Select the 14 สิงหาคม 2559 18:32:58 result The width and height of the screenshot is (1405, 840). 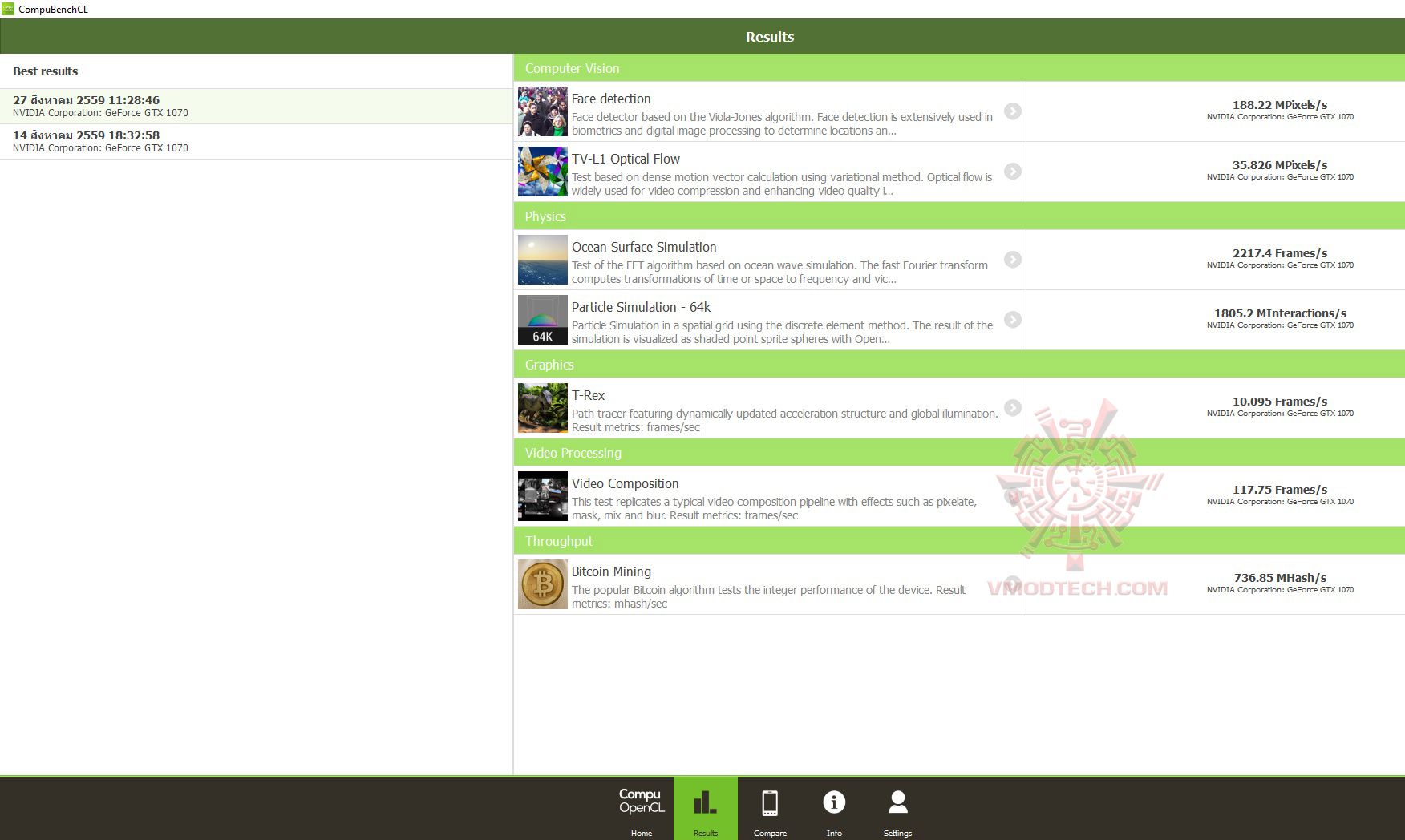point(257,141)
